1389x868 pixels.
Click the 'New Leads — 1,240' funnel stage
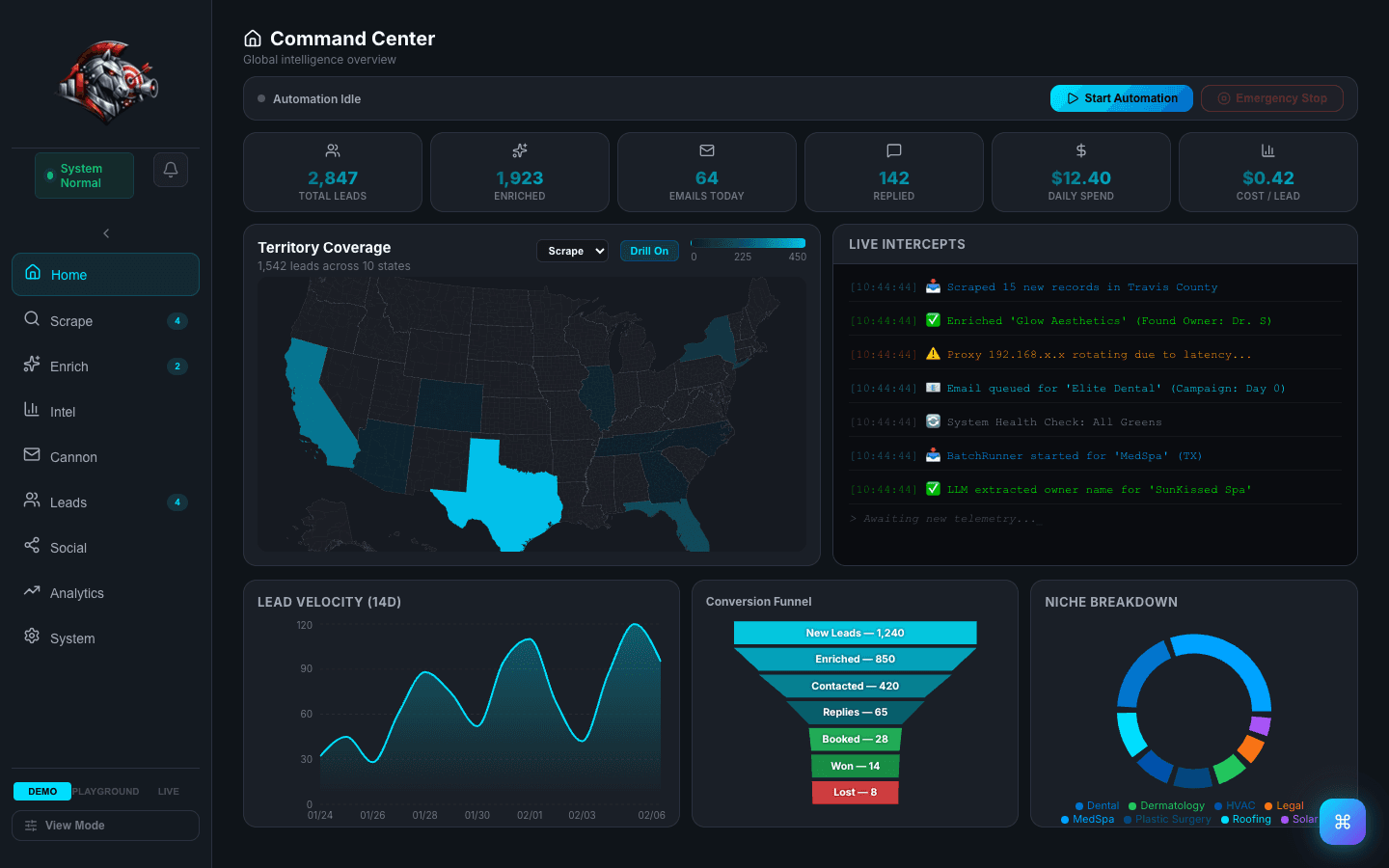tap(856, 633)
